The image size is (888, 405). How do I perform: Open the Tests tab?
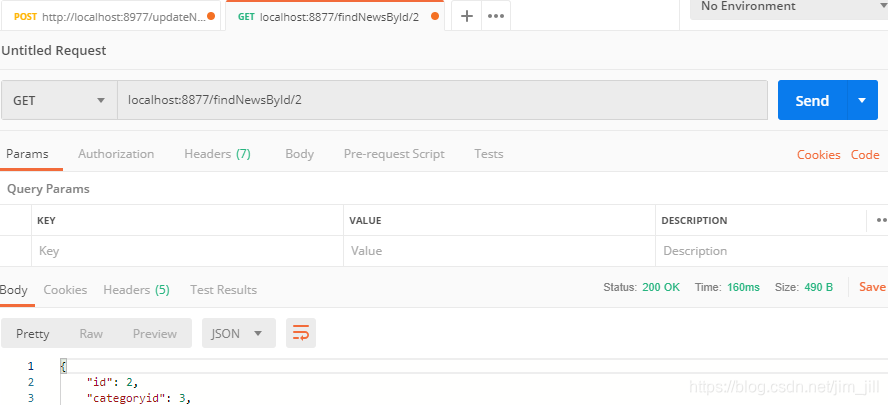point(489,154)
